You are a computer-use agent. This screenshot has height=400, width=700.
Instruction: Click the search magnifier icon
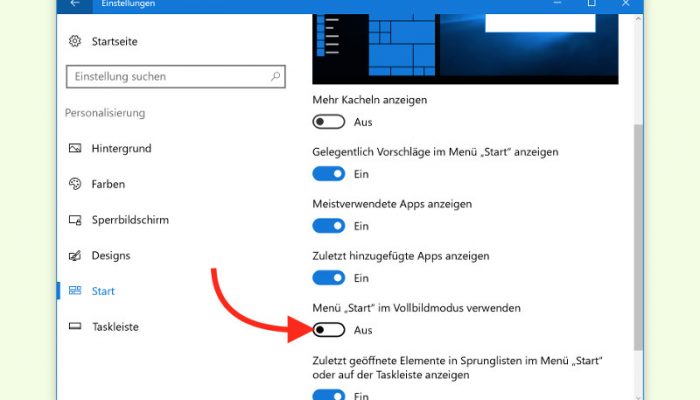275,76
